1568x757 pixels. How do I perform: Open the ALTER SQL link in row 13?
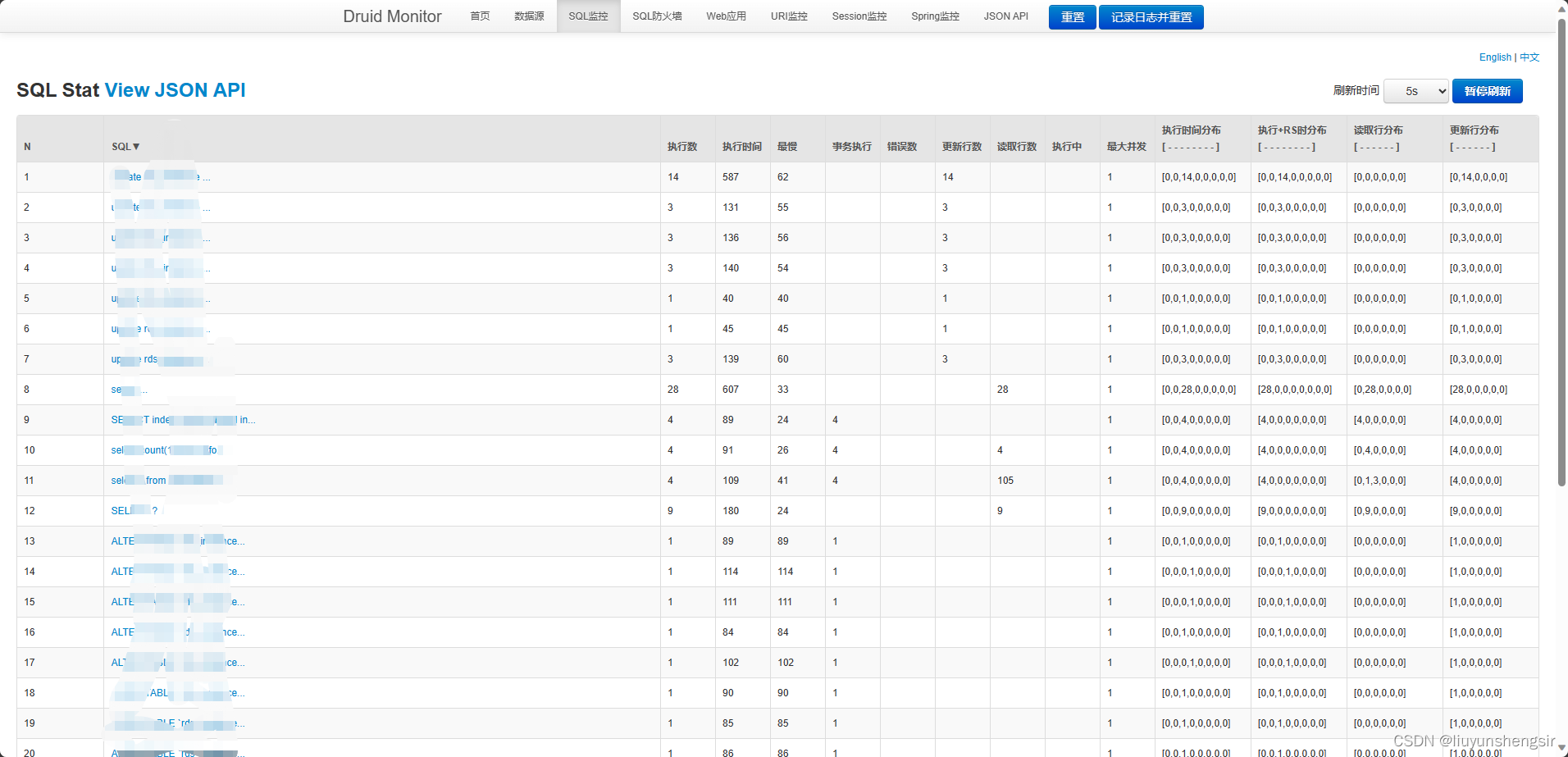click(x=178, y=541)
